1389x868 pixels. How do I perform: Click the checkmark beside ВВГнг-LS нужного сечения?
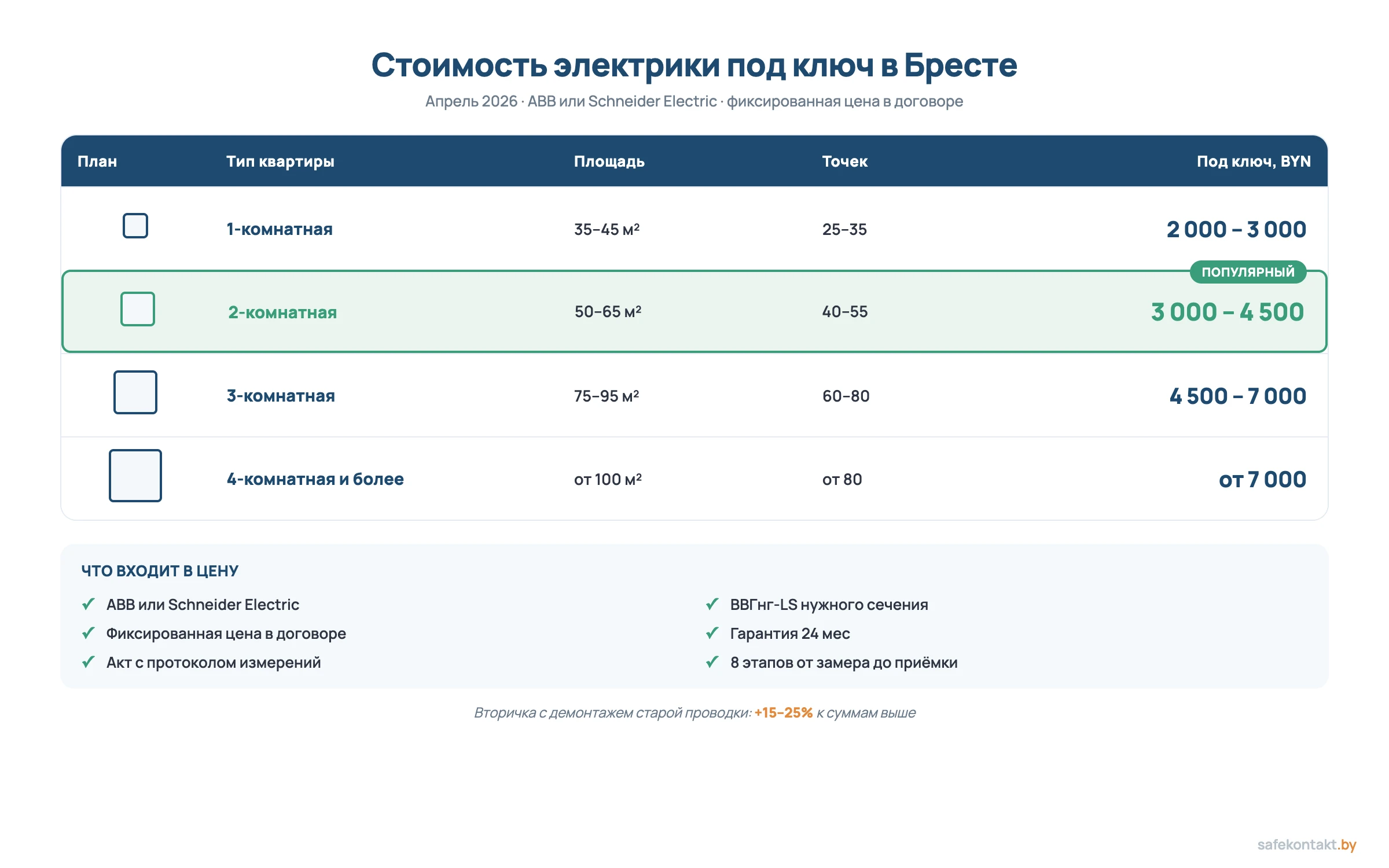click(712, 605)
